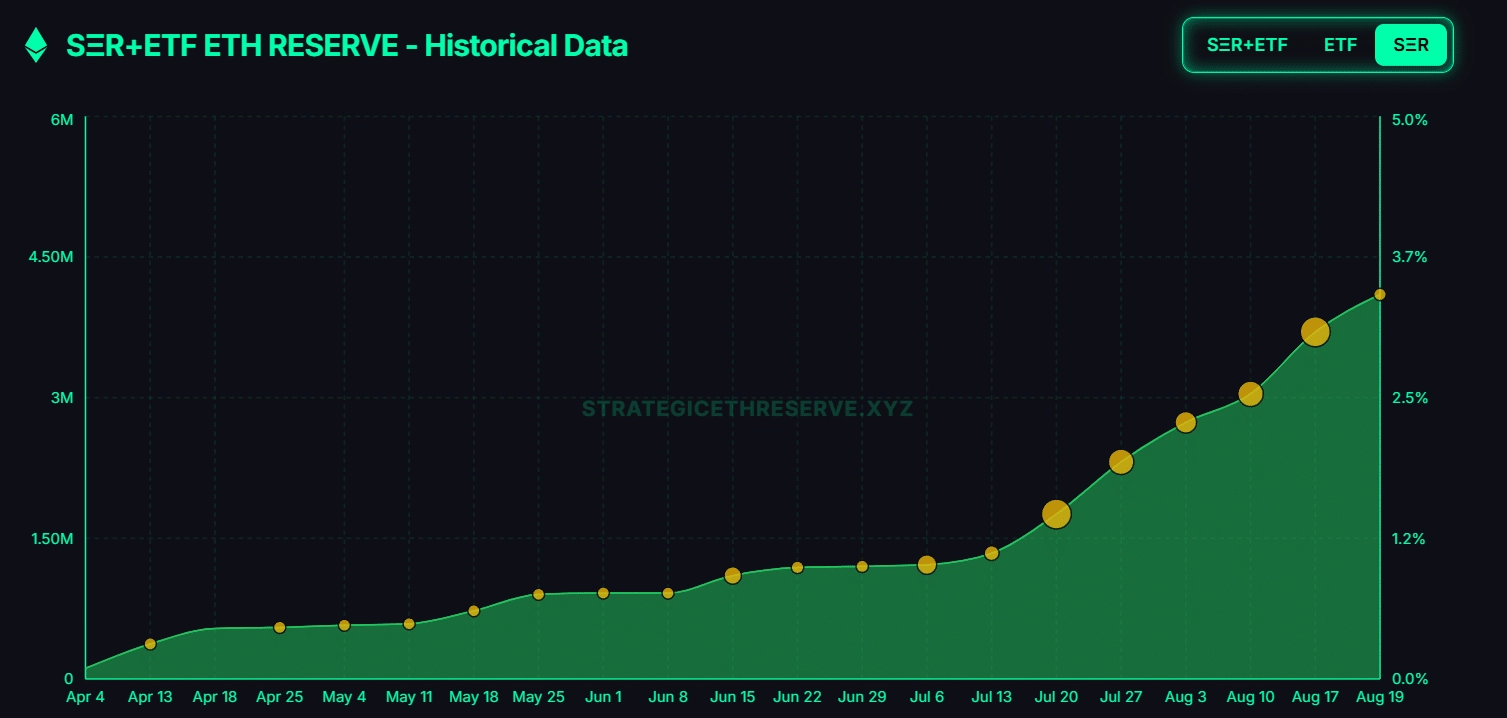Click the Aug 10 data point
The width and height of the screenshot is (1507, 718).
coord(1250,394)
